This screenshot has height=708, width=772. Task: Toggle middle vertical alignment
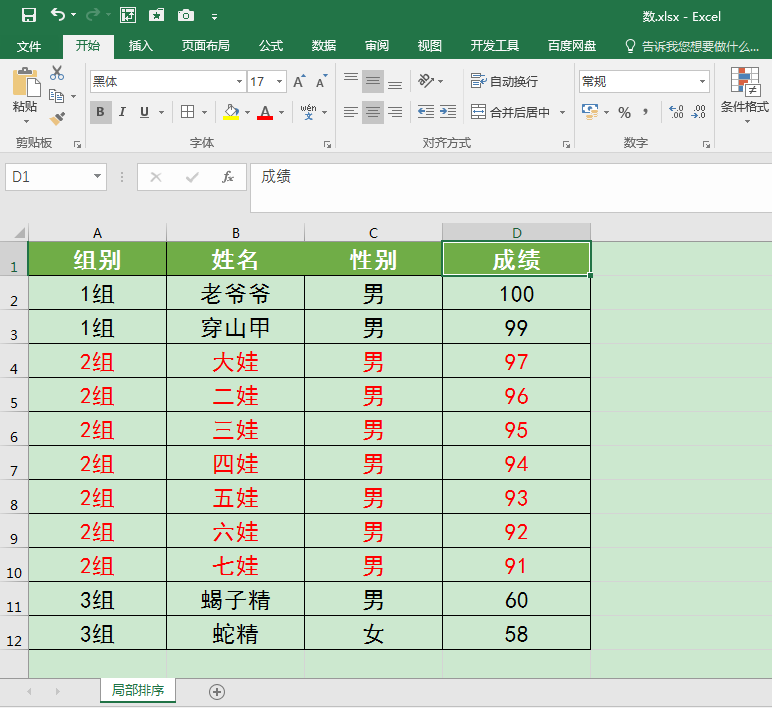(373, 81)
